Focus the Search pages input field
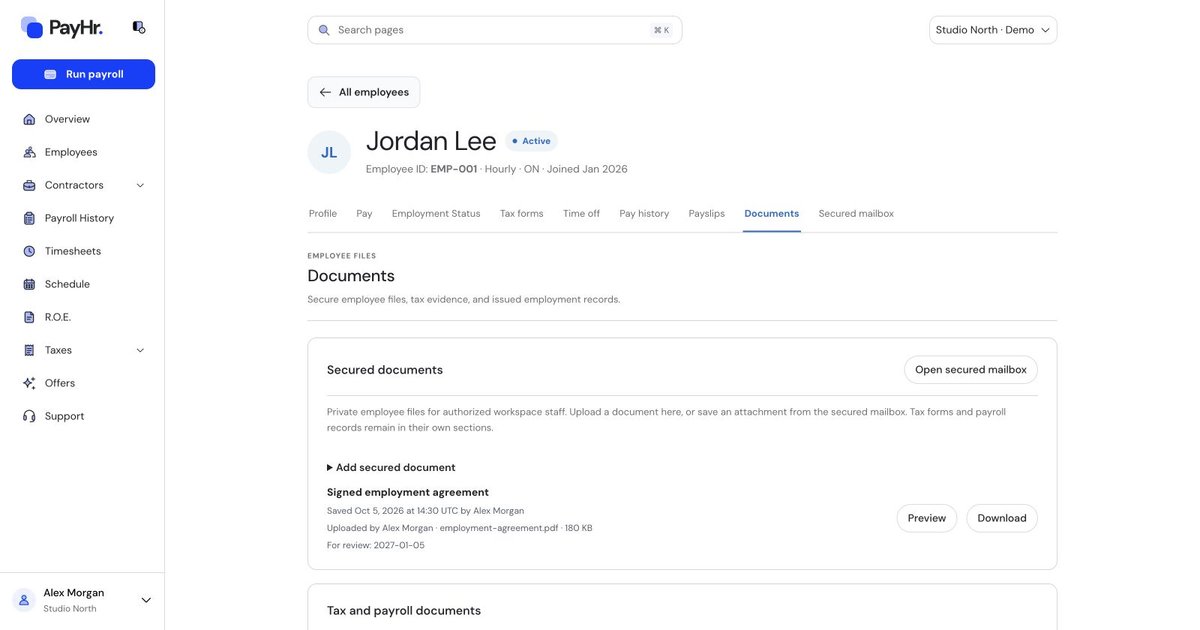The width and height of the screenshot is (1200, 630). (x=495, y=30)
